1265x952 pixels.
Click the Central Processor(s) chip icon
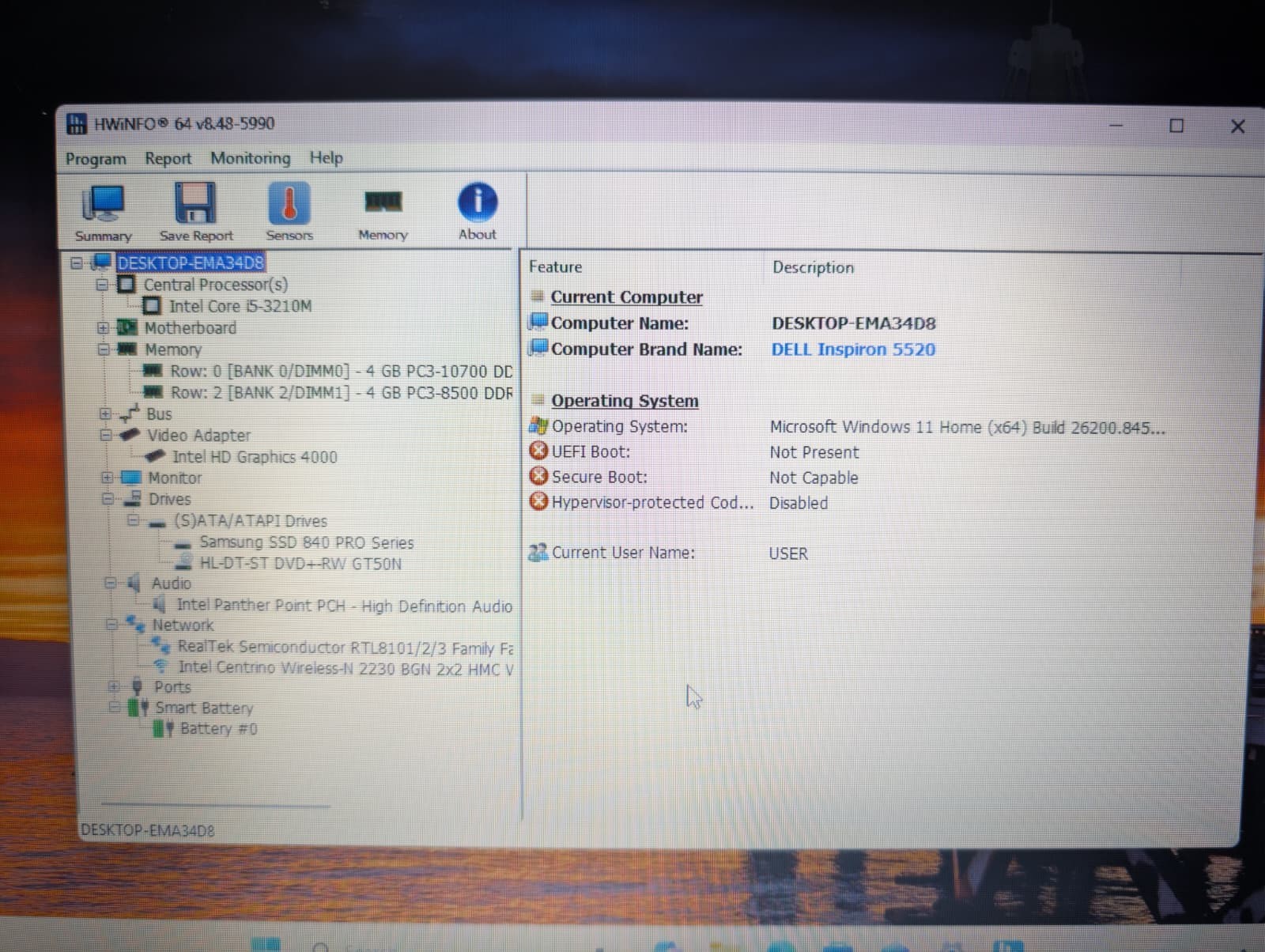coord(126,285)
